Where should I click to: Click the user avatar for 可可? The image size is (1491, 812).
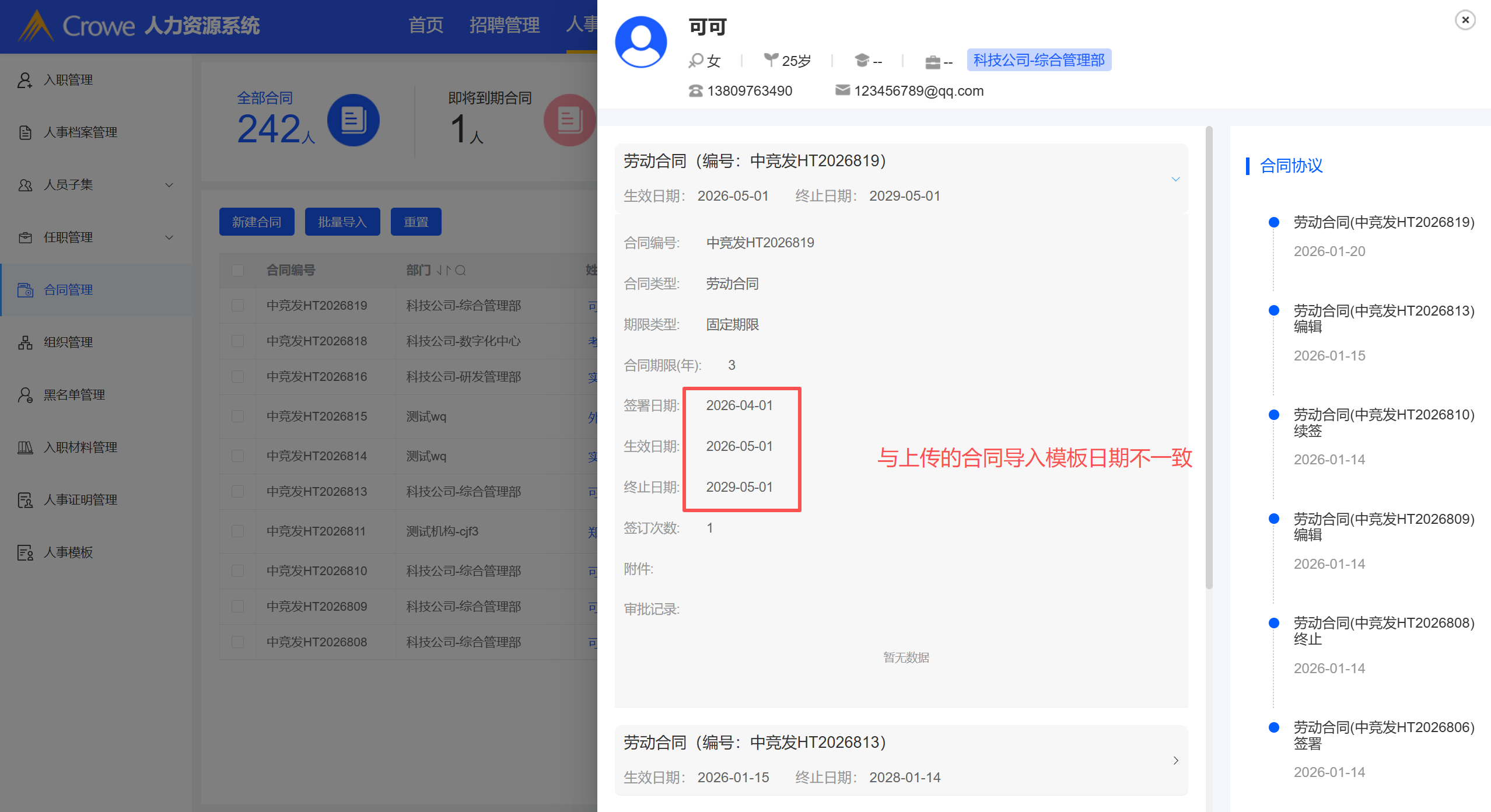(x=640, y=42)
